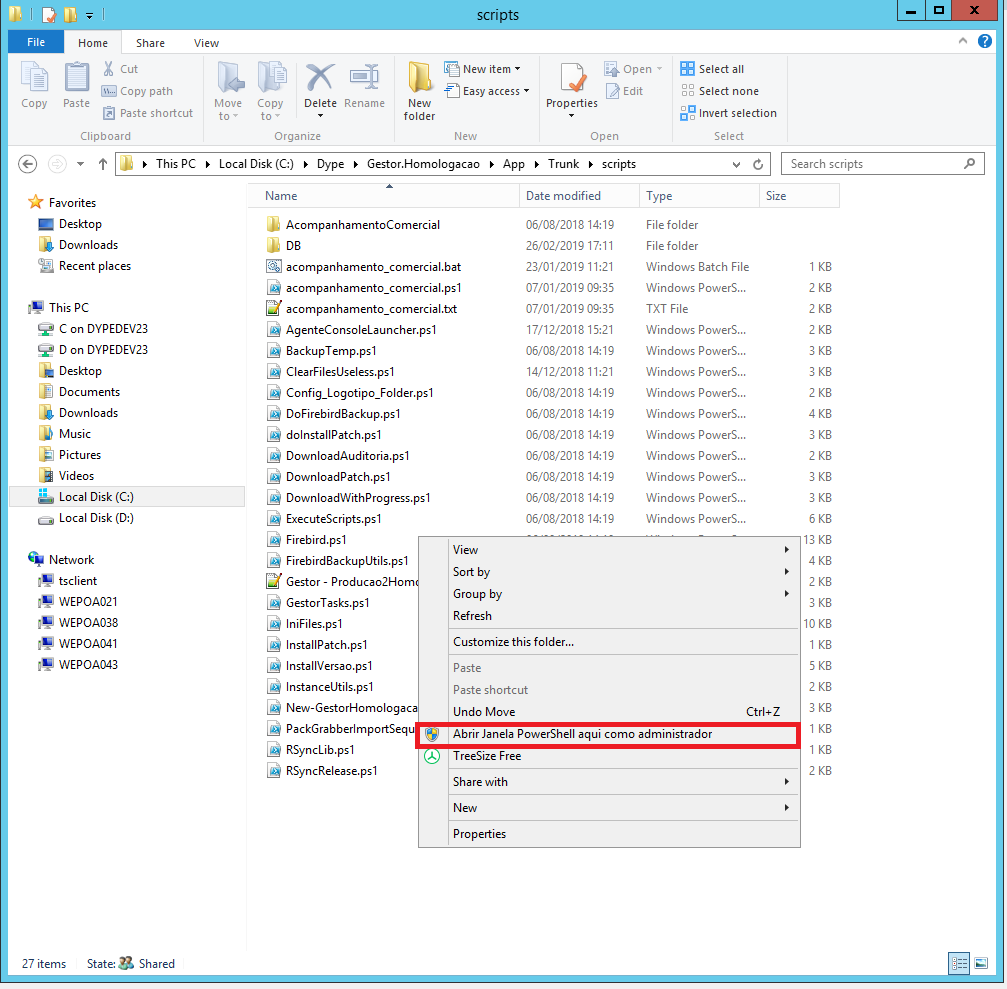Click the Copy path icon

(x=109, y=91)
